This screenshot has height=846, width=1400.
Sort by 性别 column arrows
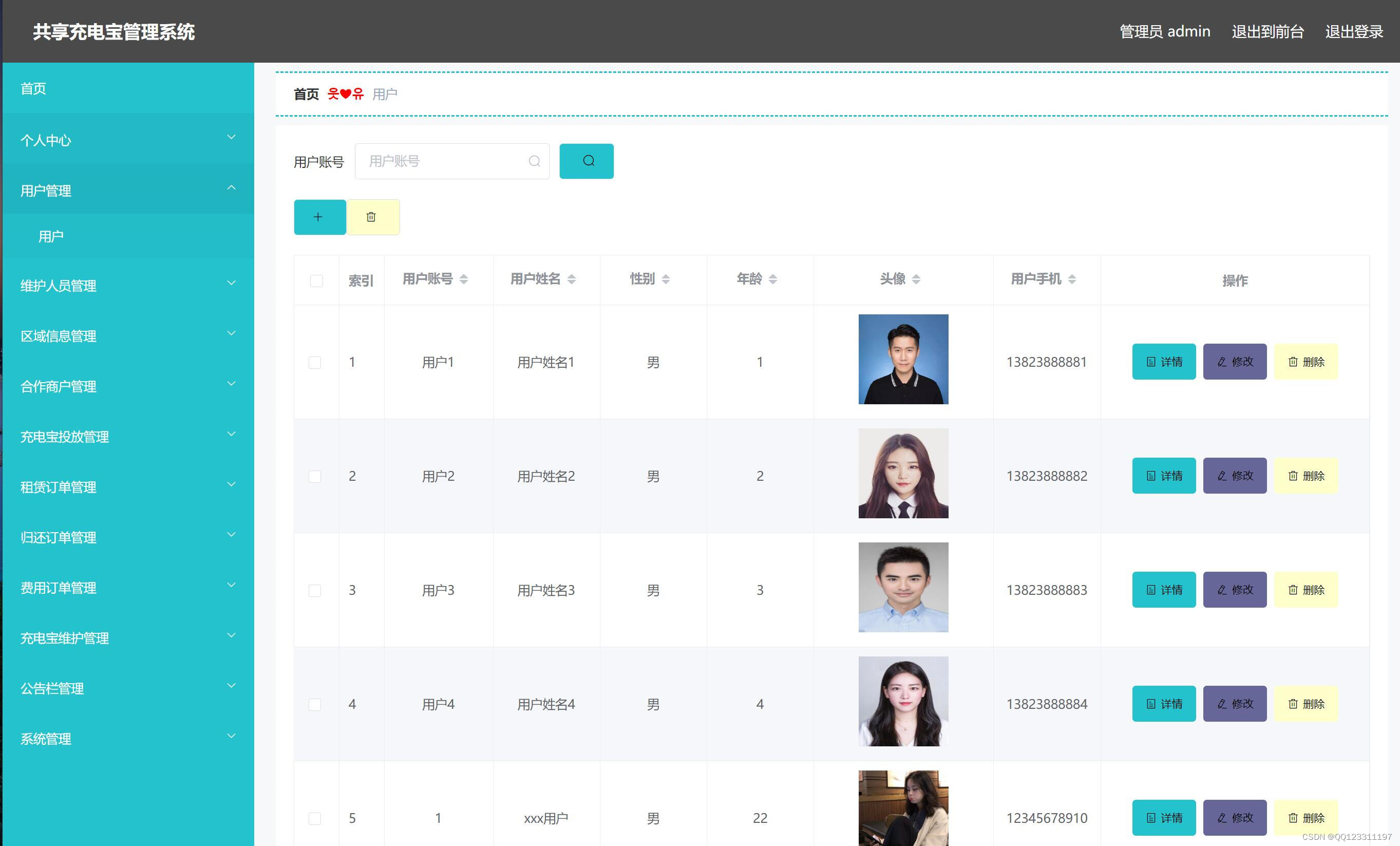coord(666,279)
